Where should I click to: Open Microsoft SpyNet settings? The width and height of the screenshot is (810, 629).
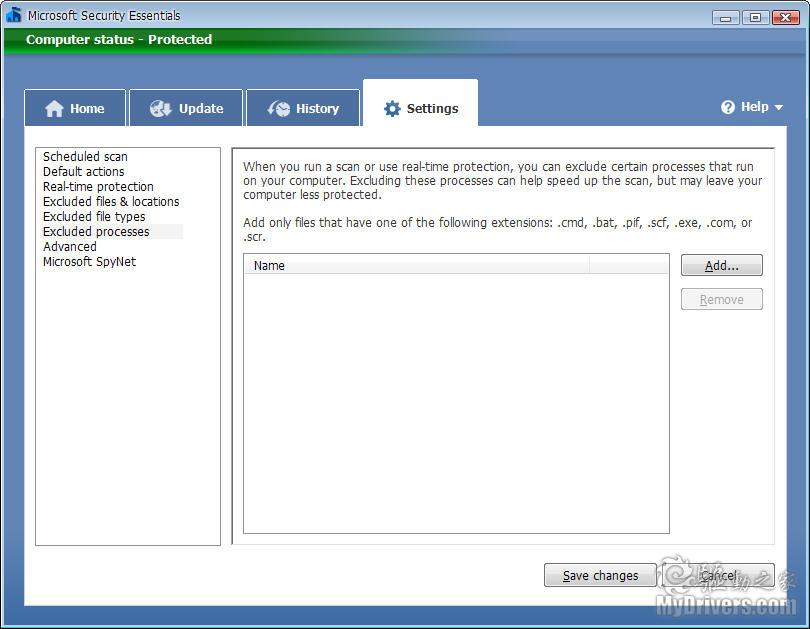coord(89,261)
